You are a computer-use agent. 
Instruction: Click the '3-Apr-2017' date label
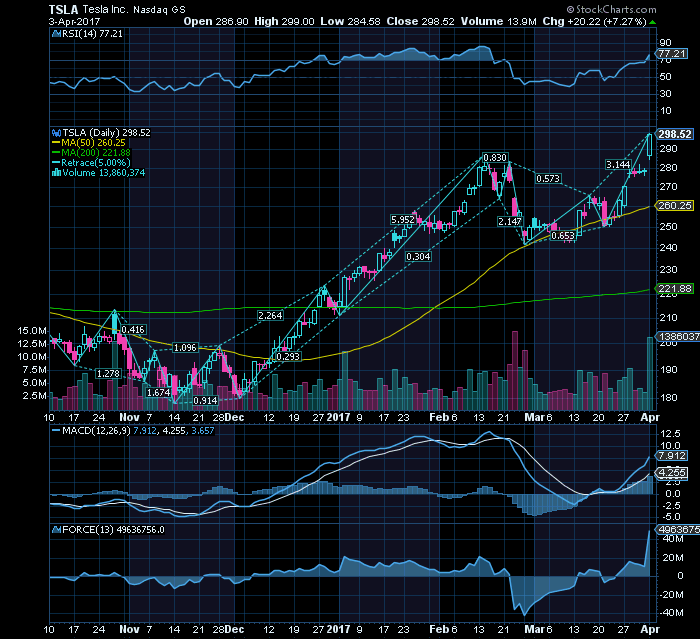75,21
